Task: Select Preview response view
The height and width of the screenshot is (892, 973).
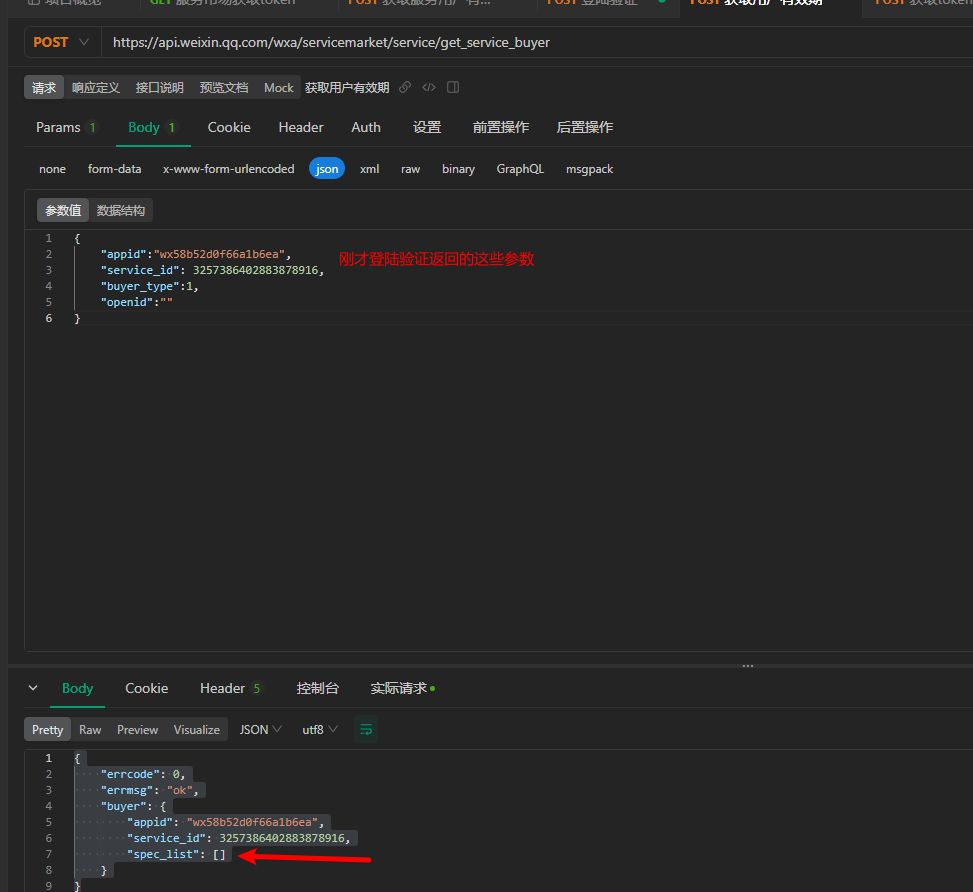Action: 137,729
